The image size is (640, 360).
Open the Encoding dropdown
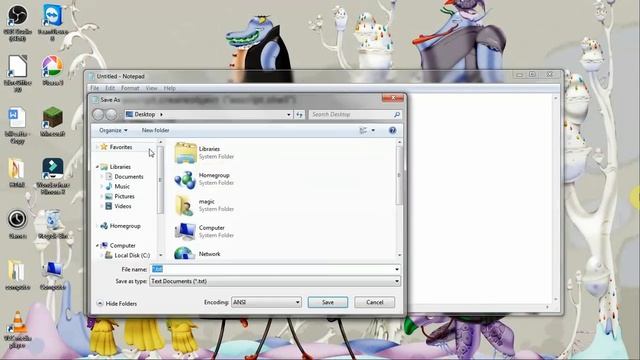click(x=267, y=302)
